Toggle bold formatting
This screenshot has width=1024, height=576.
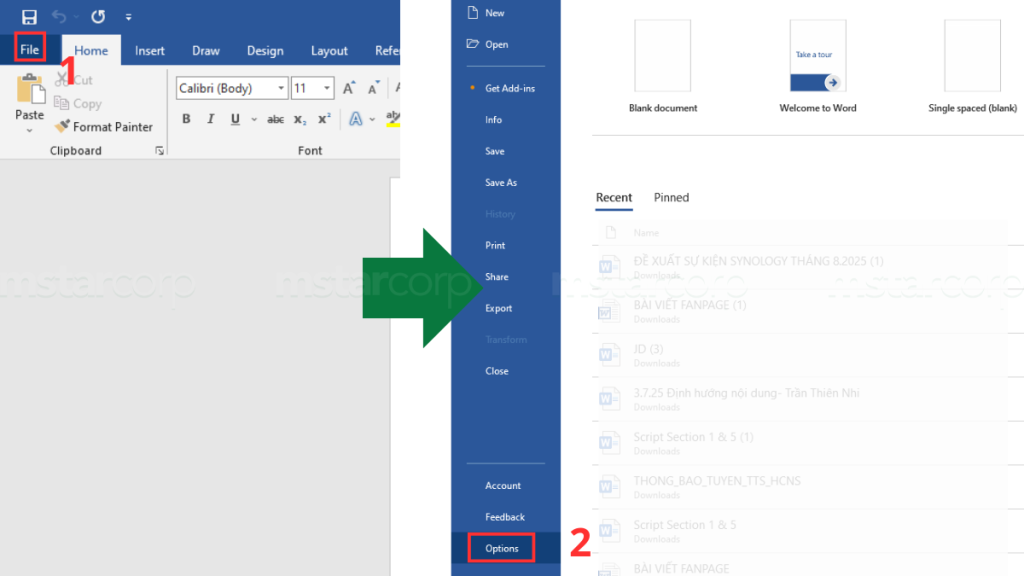(186, 119)
